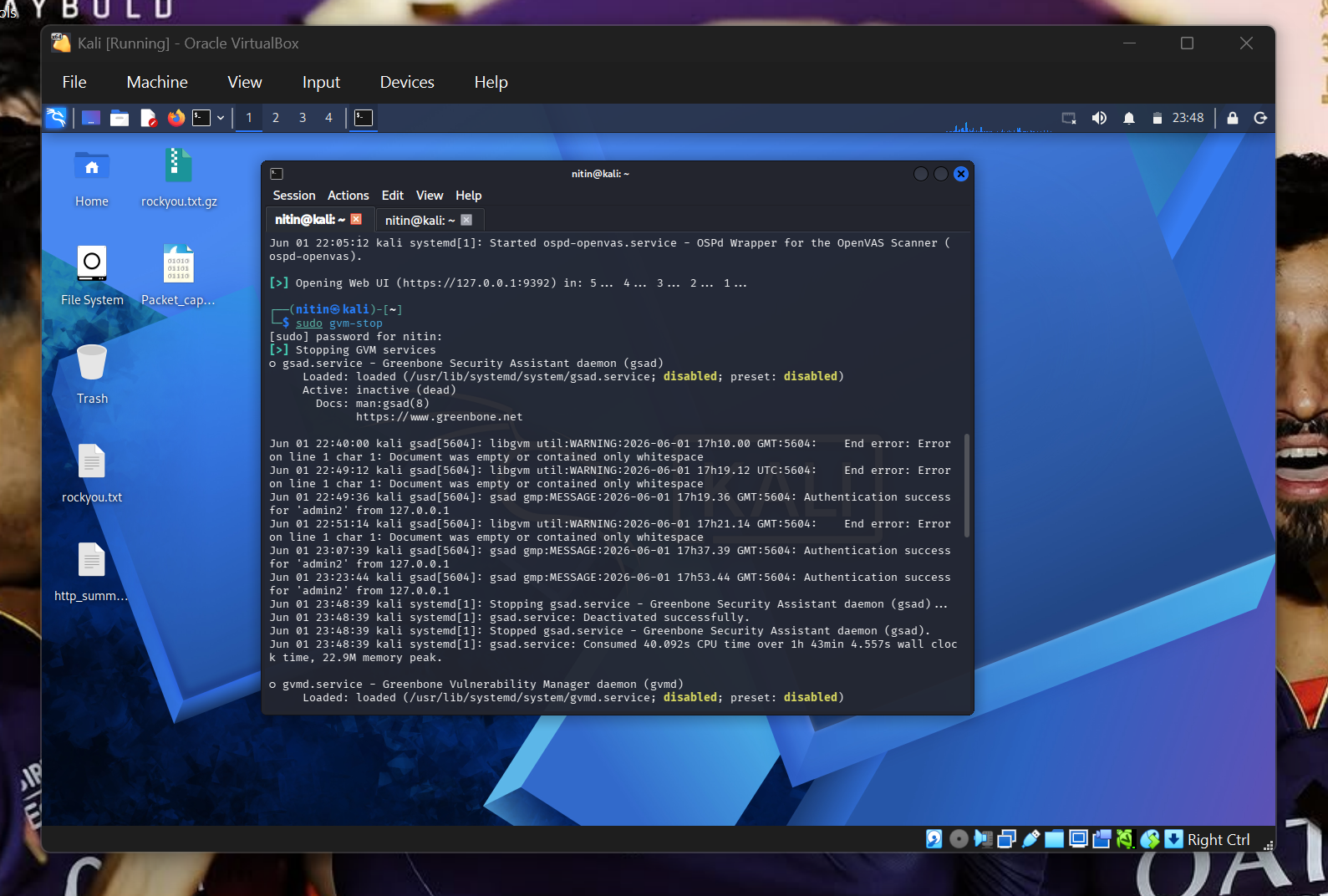Open the VirtualBox Devices menu
1328x896 pixels.
[407, 82]
